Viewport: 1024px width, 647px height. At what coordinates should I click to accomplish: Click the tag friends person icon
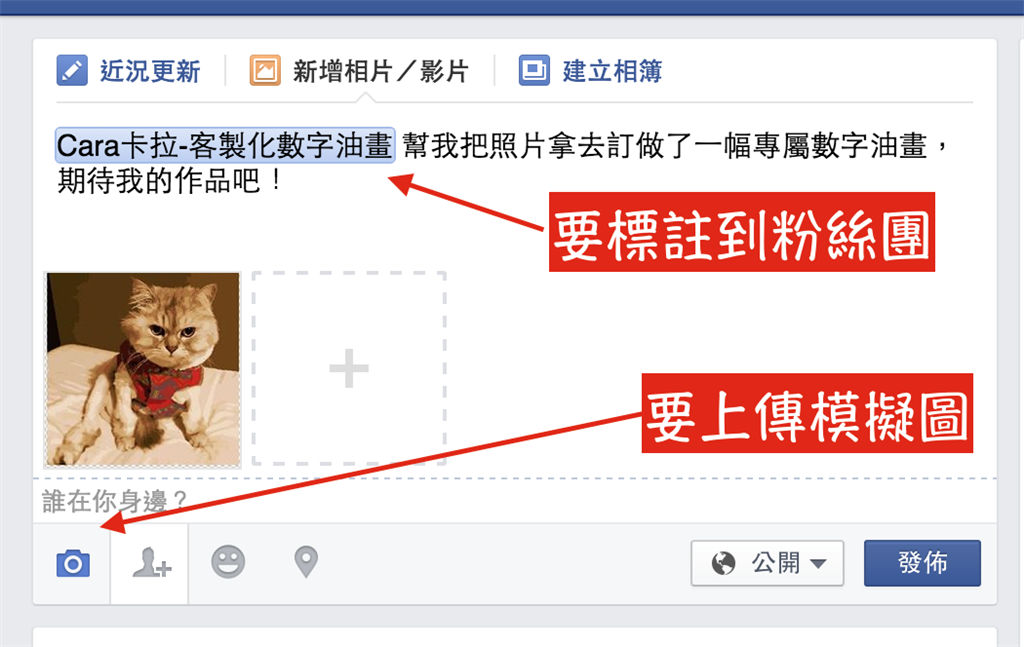151,562
